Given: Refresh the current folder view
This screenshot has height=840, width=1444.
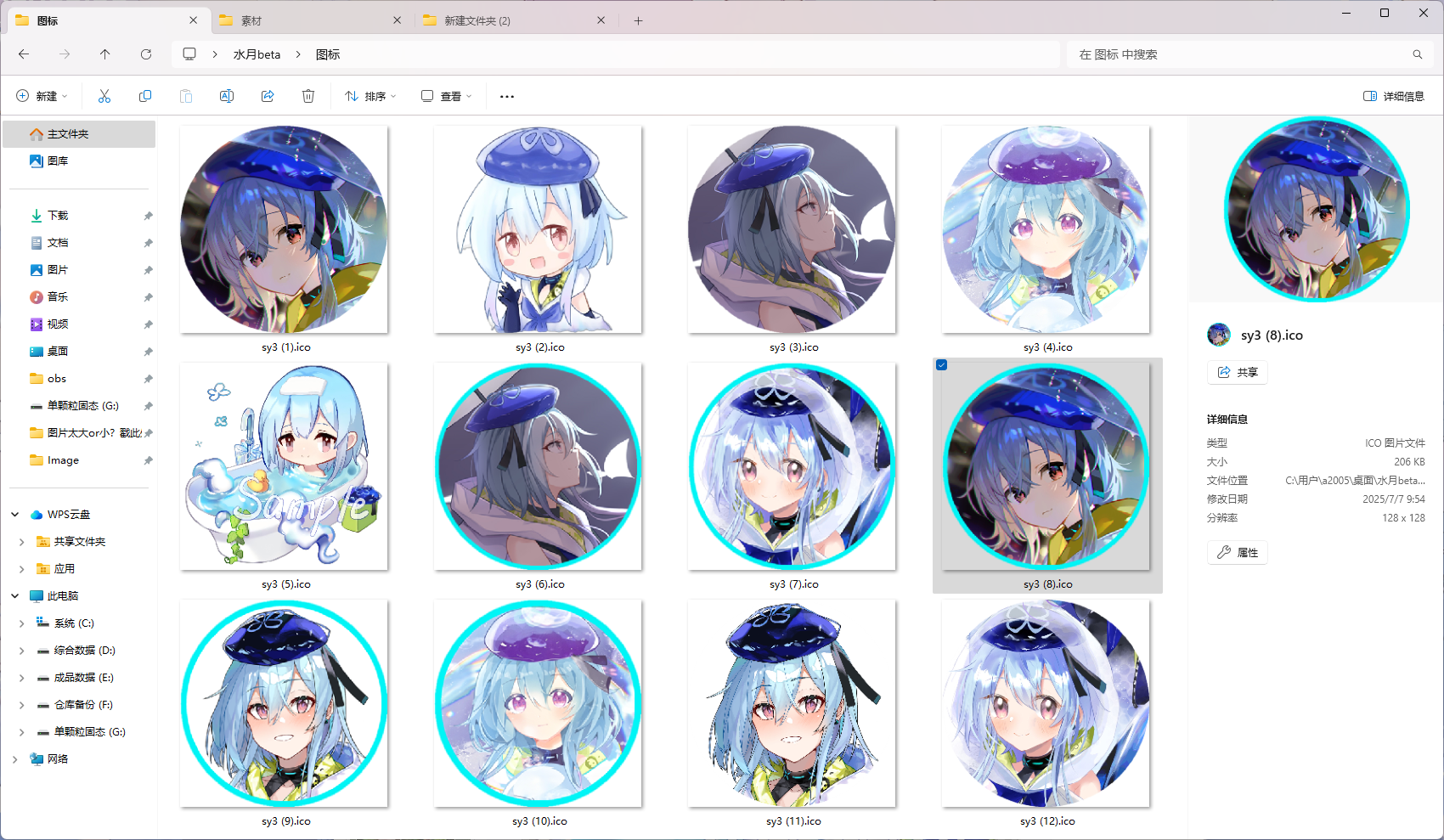Looking at the screenshot, I should pos(146,54).
